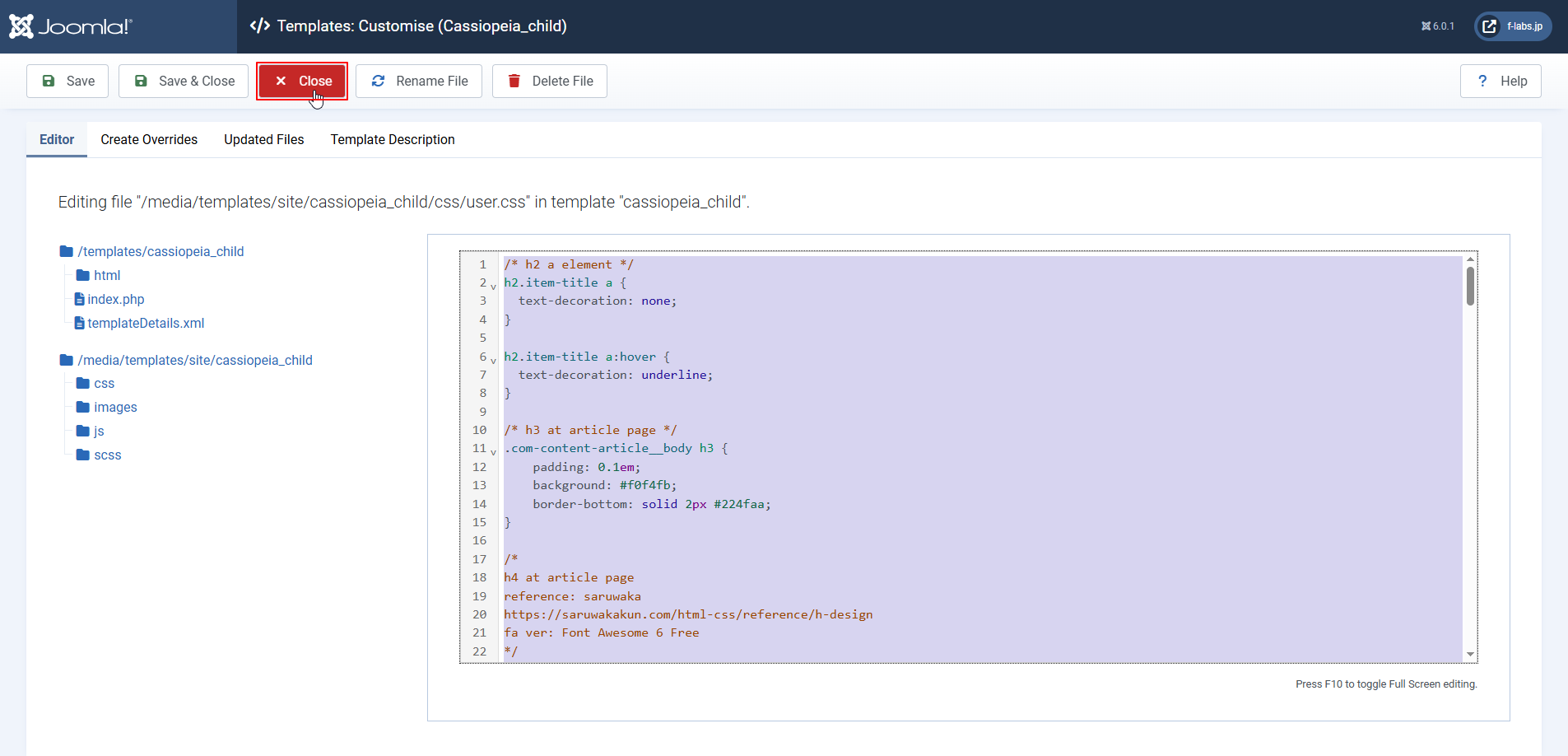Click the css folder icon
The height and width of the screenshot is (756, 1568).
(83, 383)
